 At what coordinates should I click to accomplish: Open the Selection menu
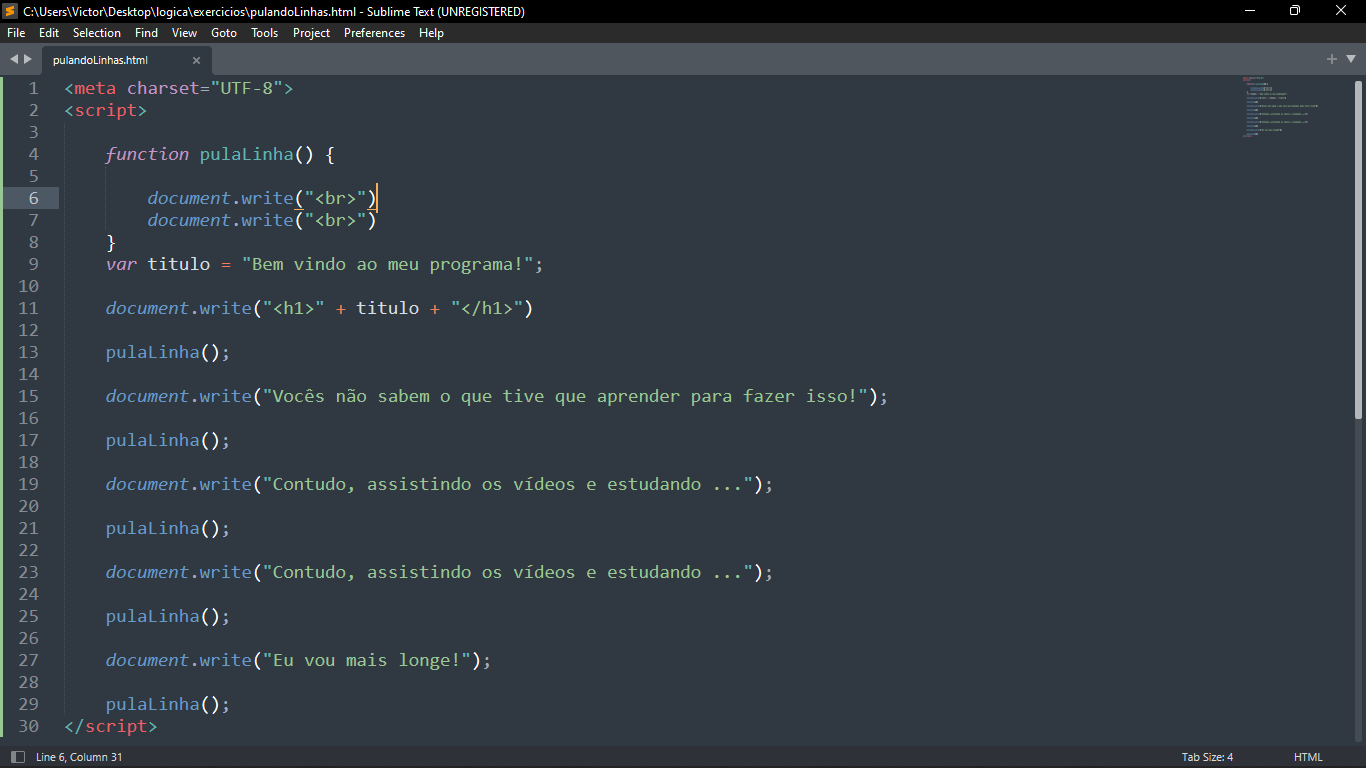coord(97,33)
